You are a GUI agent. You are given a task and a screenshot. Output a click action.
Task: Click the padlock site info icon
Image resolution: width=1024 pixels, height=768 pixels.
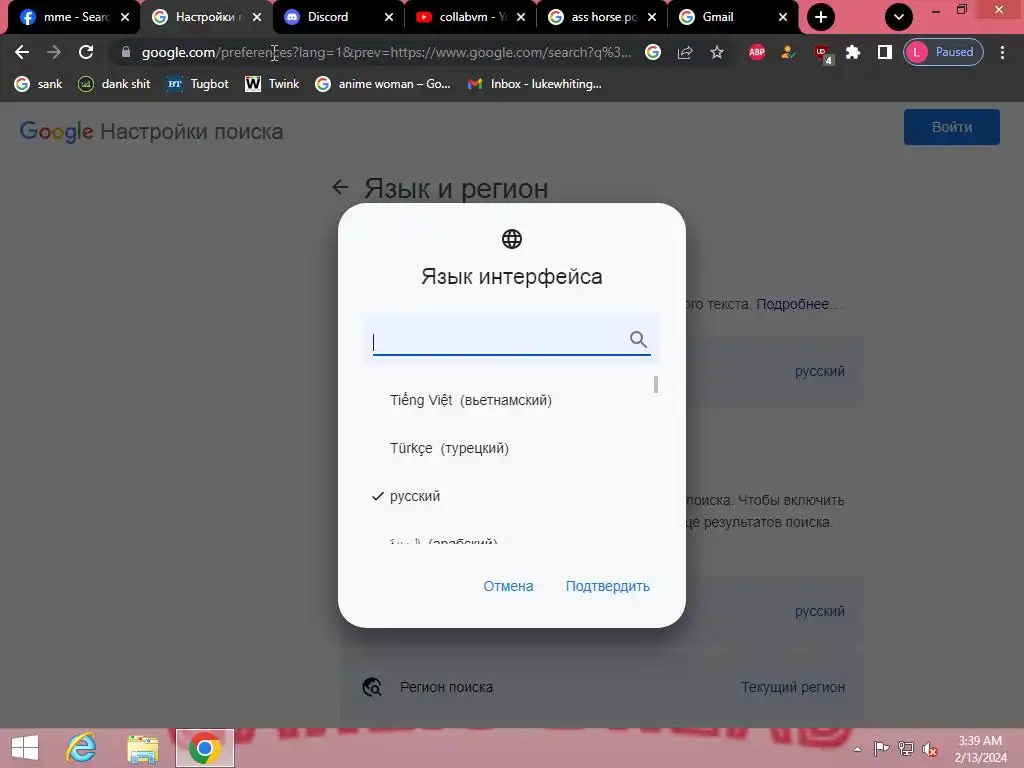point(126,52)
